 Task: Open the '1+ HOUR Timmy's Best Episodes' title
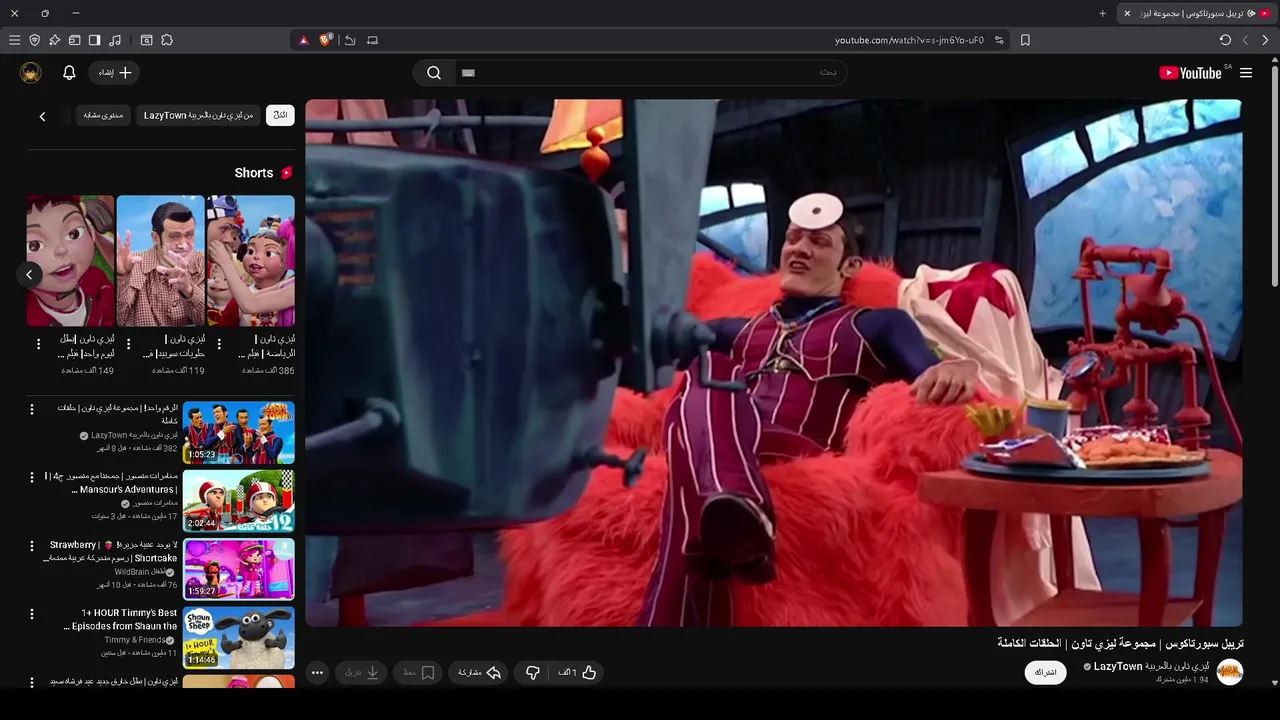click(121, 619)
